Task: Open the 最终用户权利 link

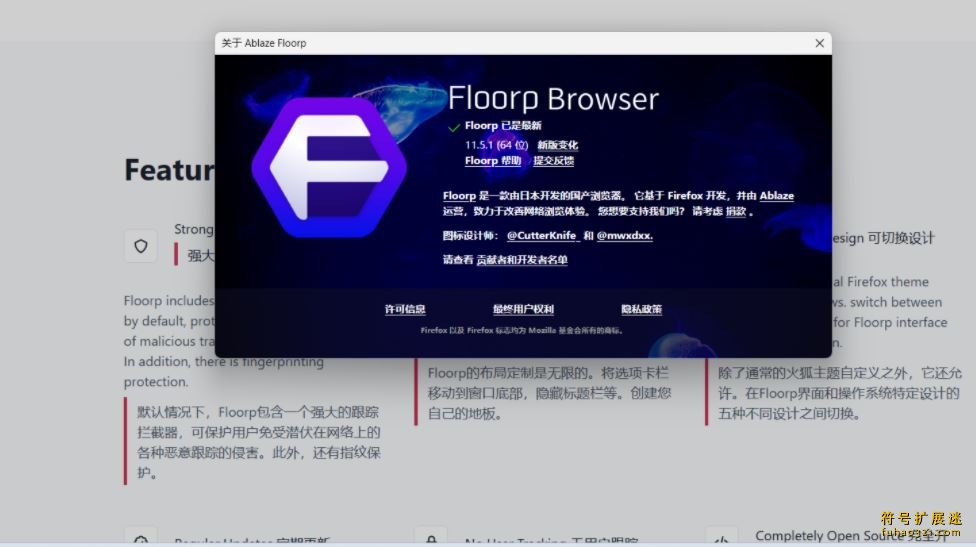Action: 523,309
